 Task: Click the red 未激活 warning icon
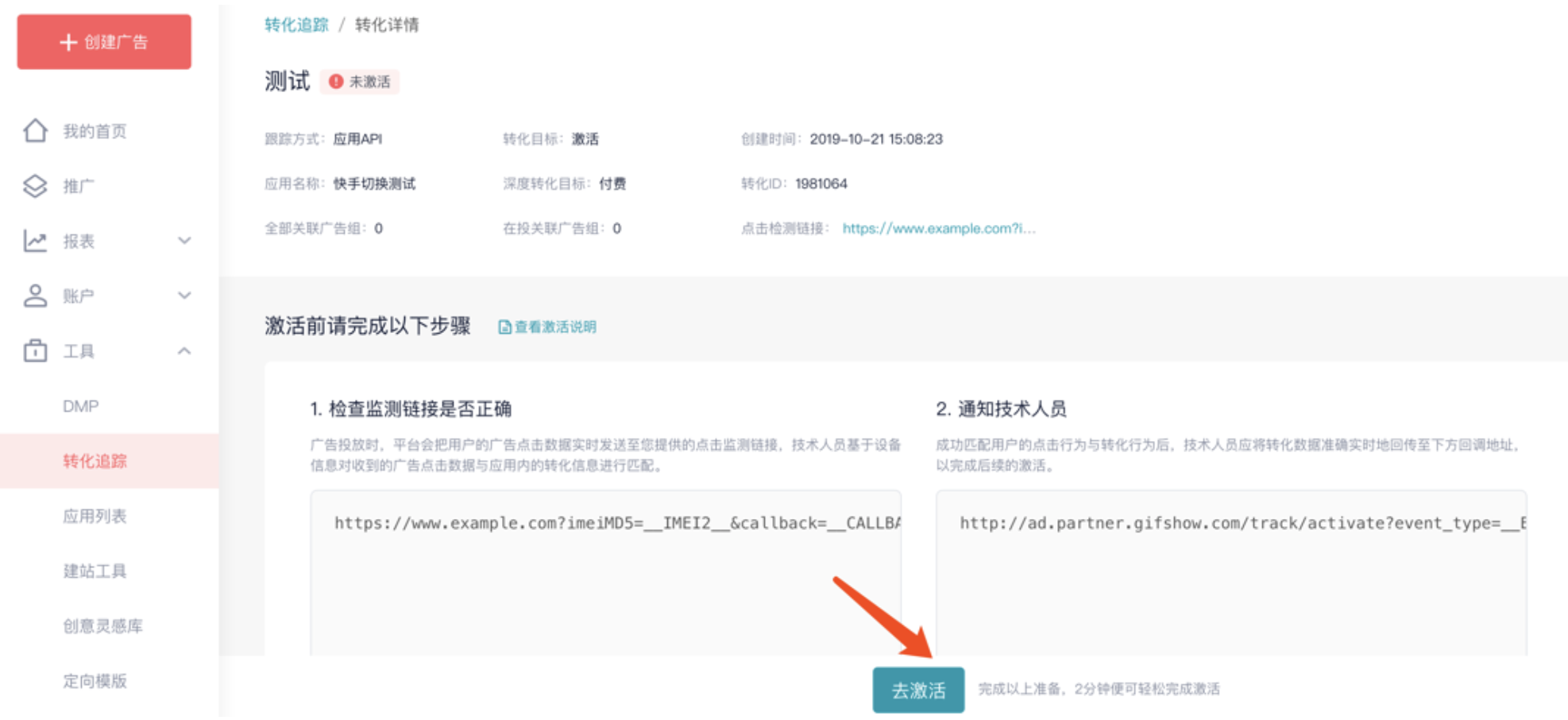[x=336, y=82]
